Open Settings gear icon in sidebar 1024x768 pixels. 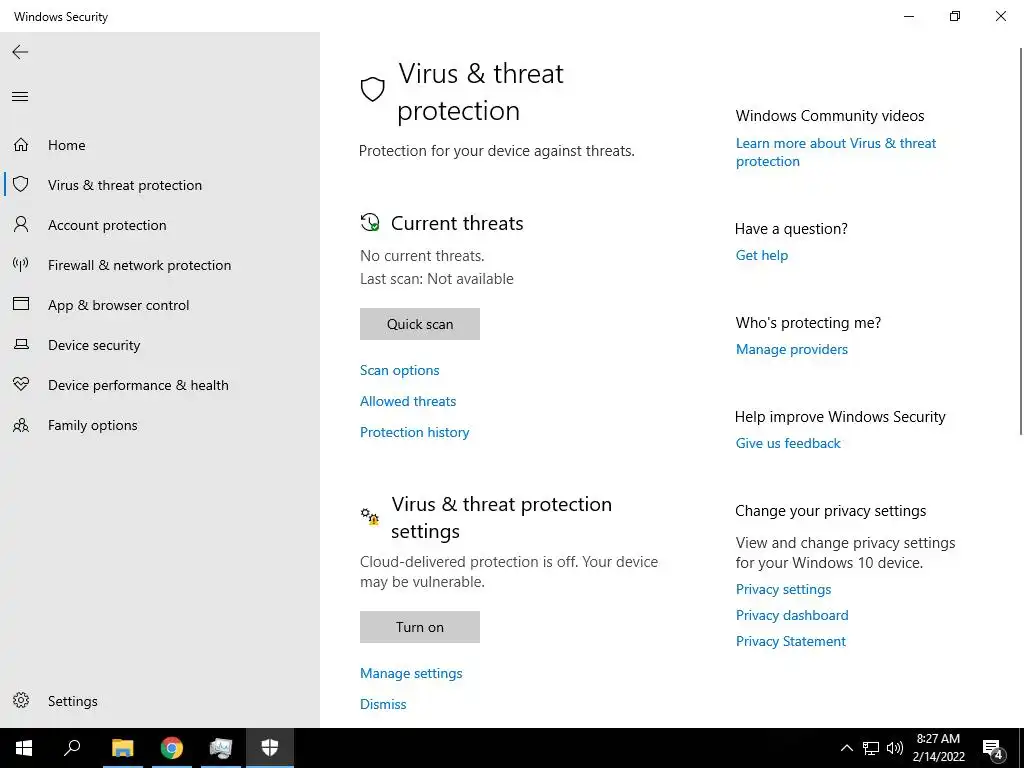pyautogui.click(x=21, y=700)
